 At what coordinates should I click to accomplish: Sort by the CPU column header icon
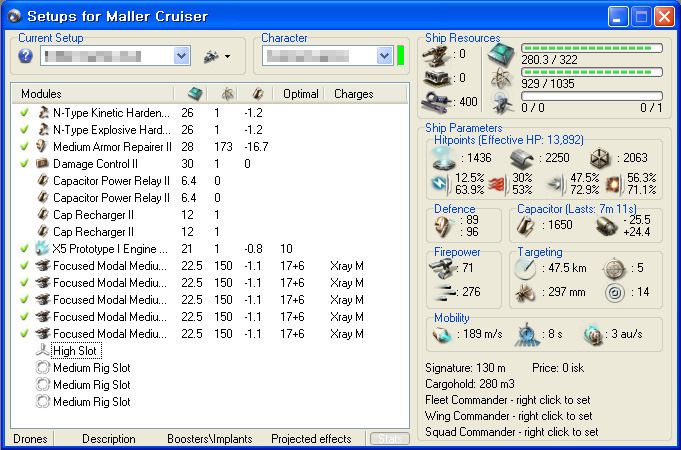[195, 93]
